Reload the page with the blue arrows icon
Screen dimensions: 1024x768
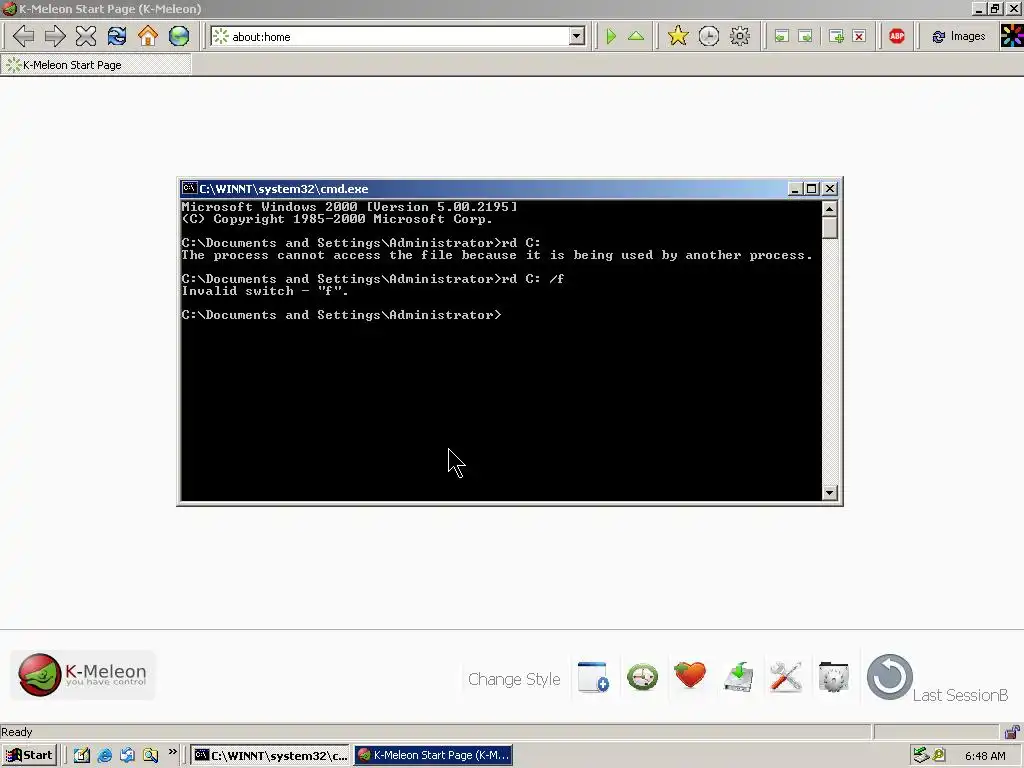click(117, 36)
